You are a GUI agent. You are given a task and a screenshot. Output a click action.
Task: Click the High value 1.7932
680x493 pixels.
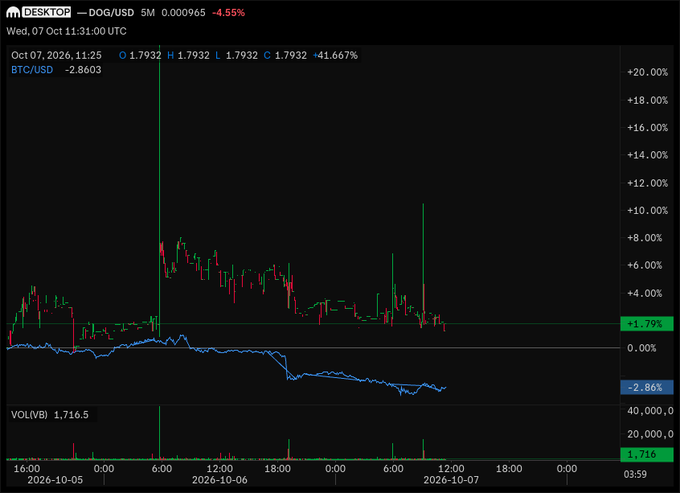click(x=193, y=56)
